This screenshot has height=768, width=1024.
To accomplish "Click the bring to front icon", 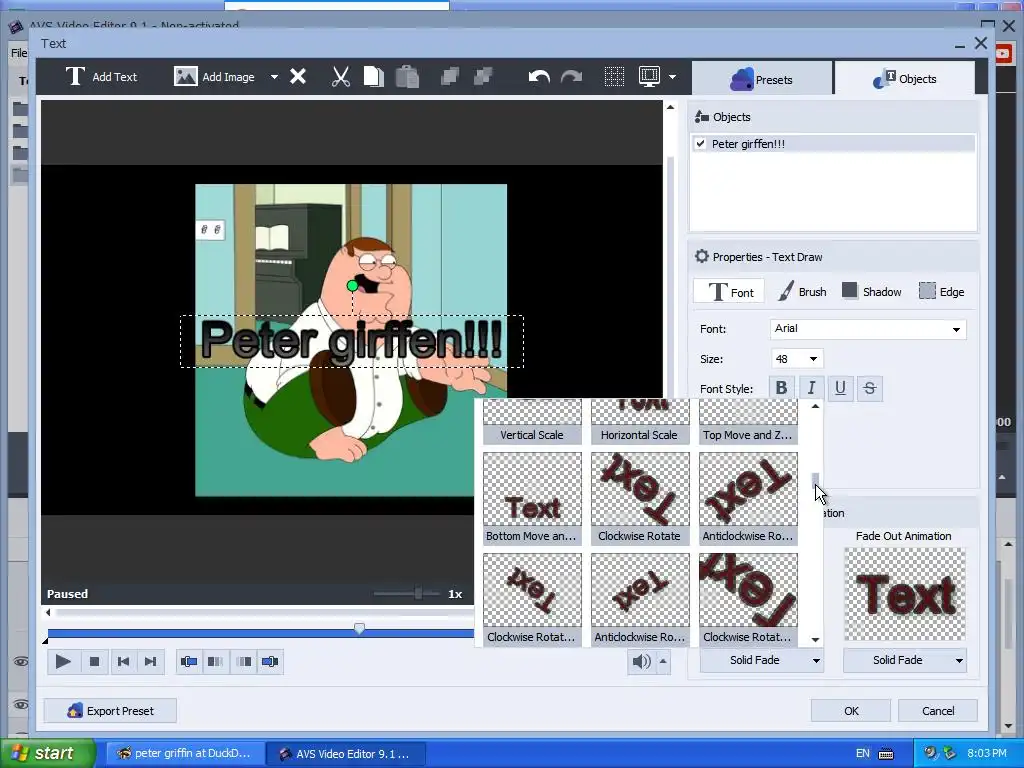I will click(x=450, y=77).
